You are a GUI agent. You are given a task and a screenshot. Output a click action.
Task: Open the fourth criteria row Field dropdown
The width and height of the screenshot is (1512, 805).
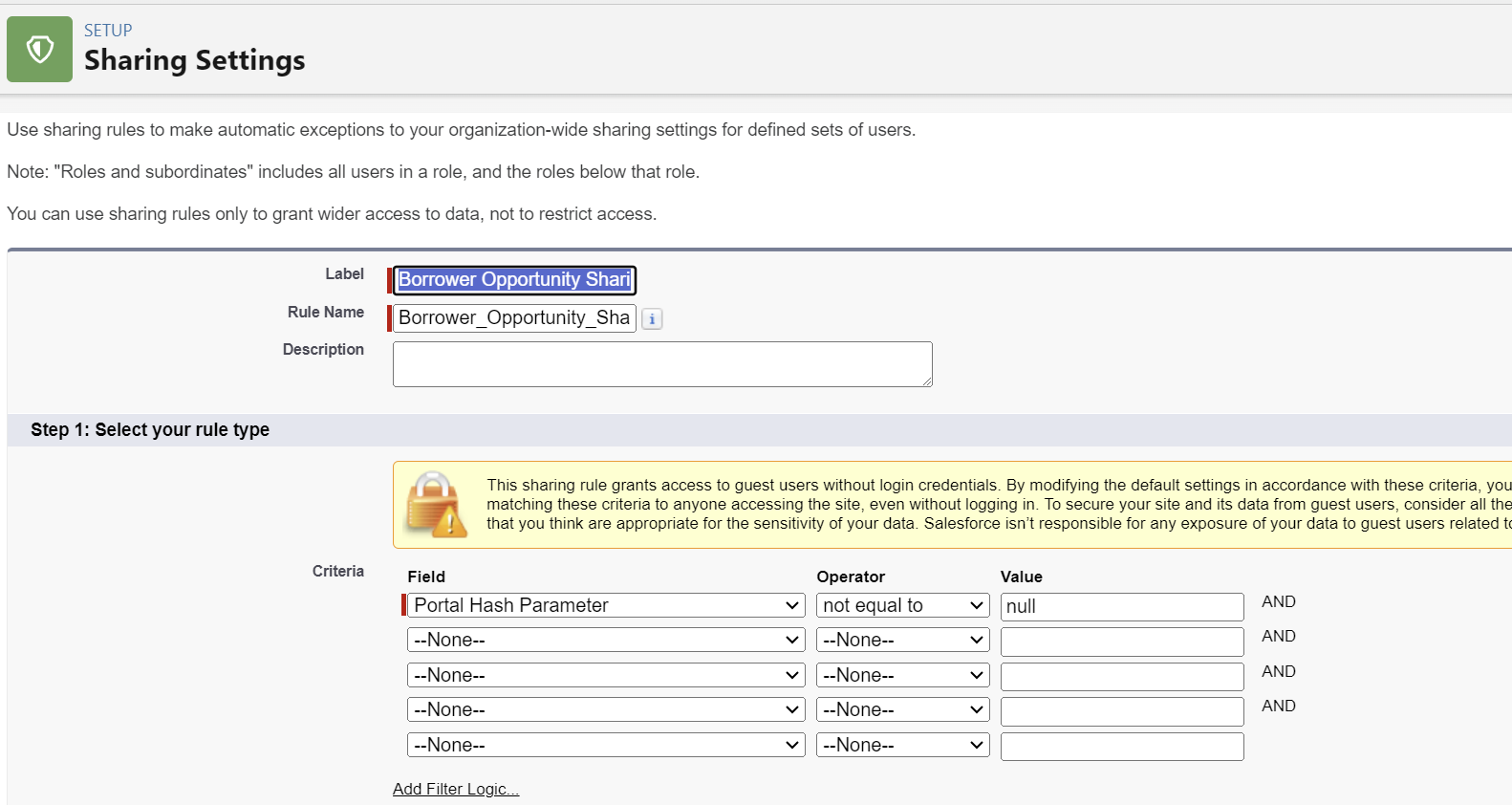pos(606,709)
